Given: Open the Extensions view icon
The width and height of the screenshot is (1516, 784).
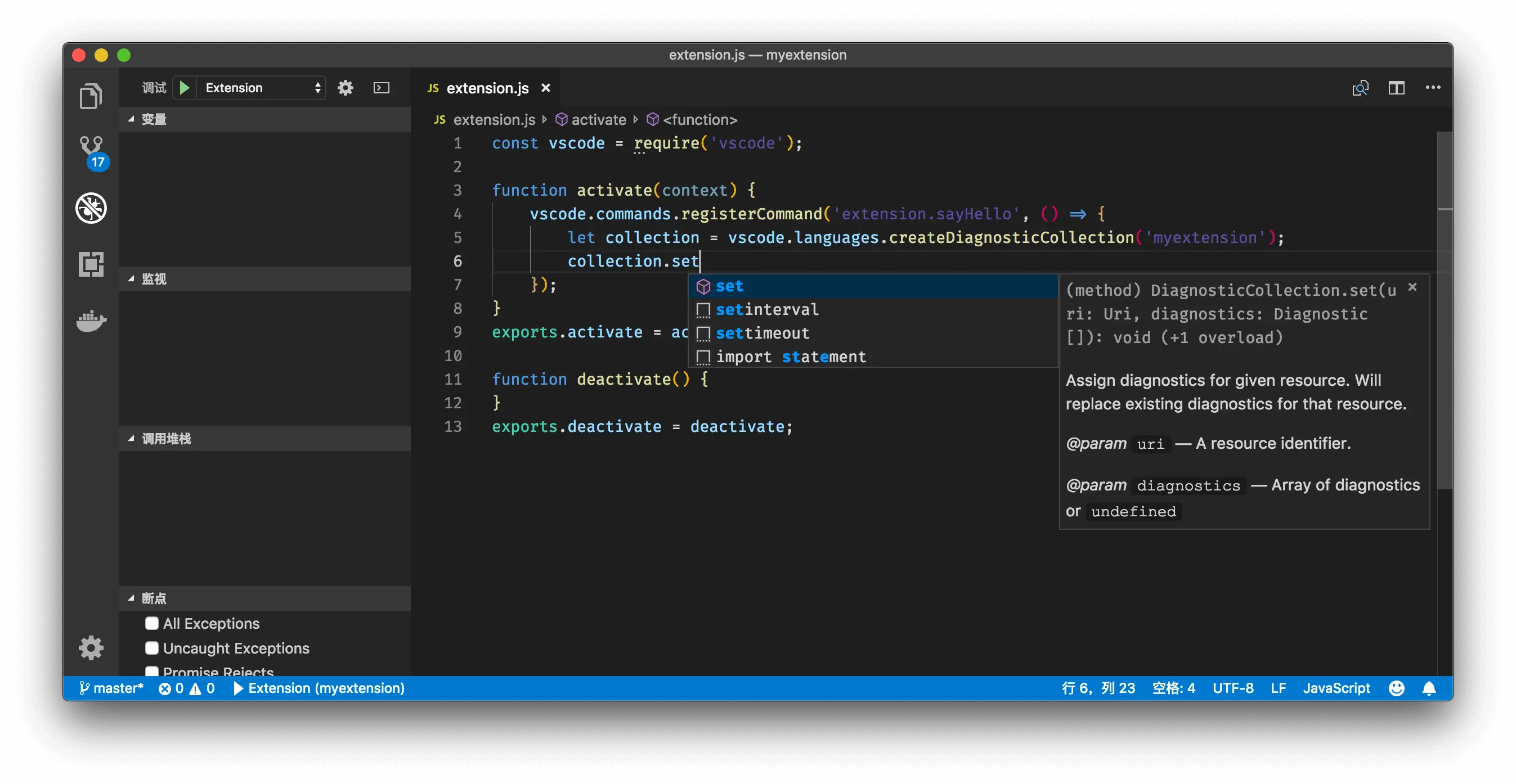Looking at the screenshot, I should [91, 264].
